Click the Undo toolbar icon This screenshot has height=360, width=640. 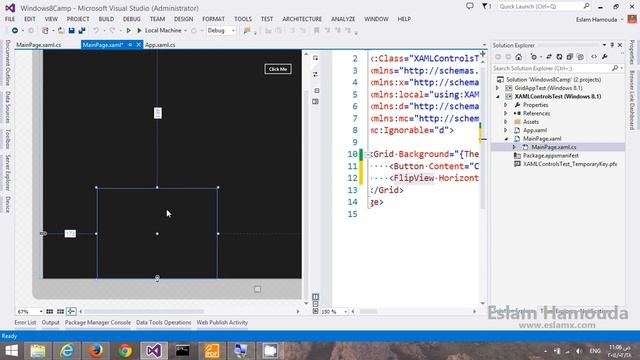pos(96,31)
